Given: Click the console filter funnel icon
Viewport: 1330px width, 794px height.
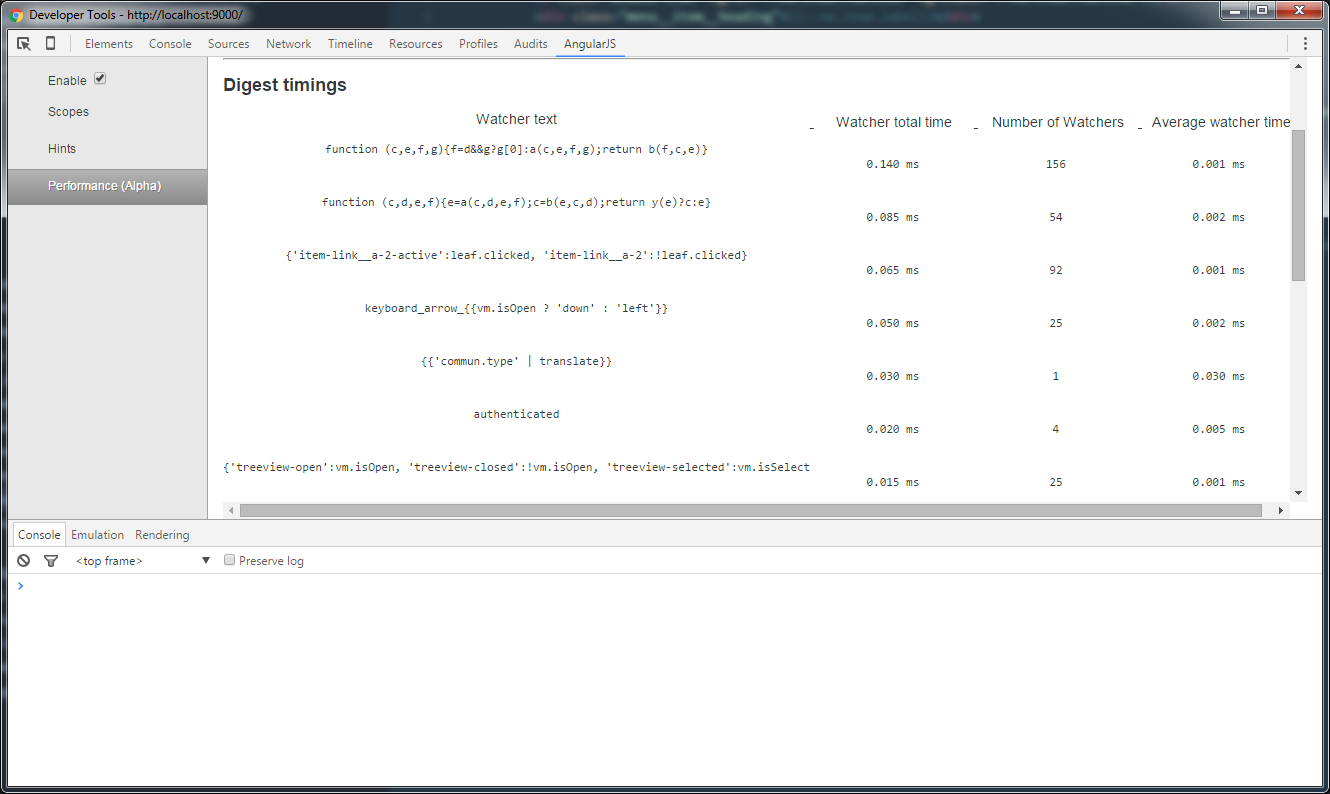Looking at the screenshot, I should pyautogui.click(x=51, y=561).
